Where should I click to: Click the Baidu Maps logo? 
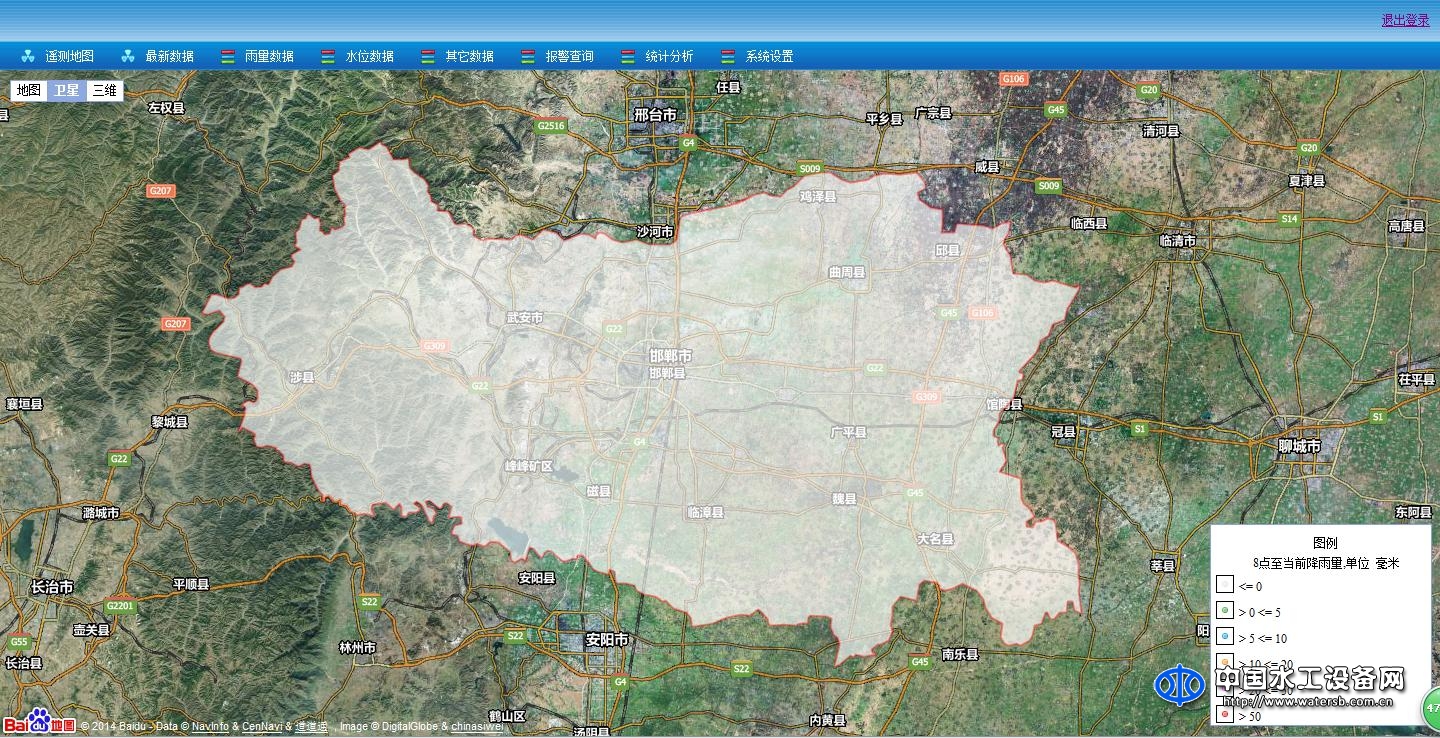39,722
